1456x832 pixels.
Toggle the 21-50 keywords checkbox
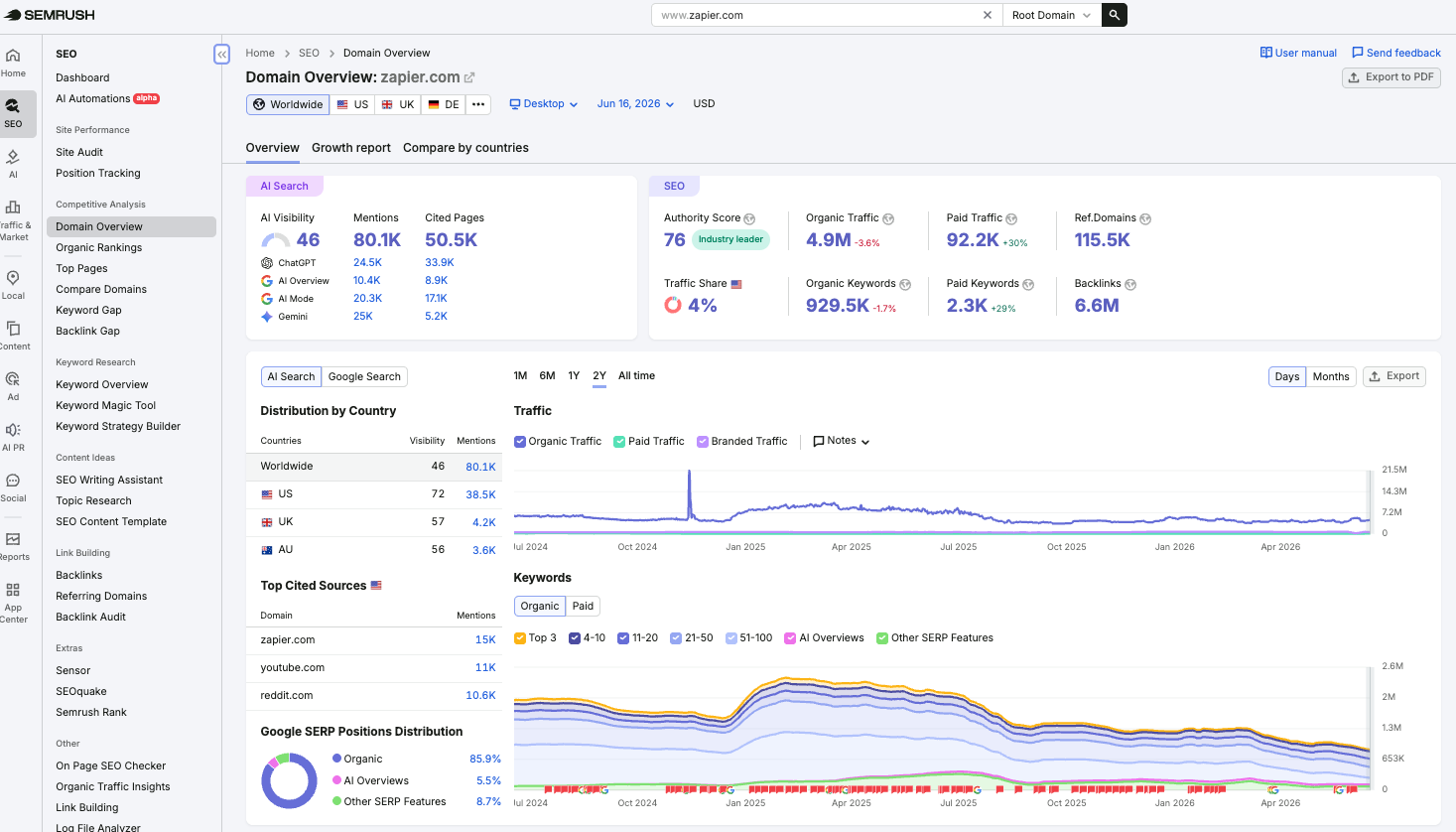click(676, 638)
